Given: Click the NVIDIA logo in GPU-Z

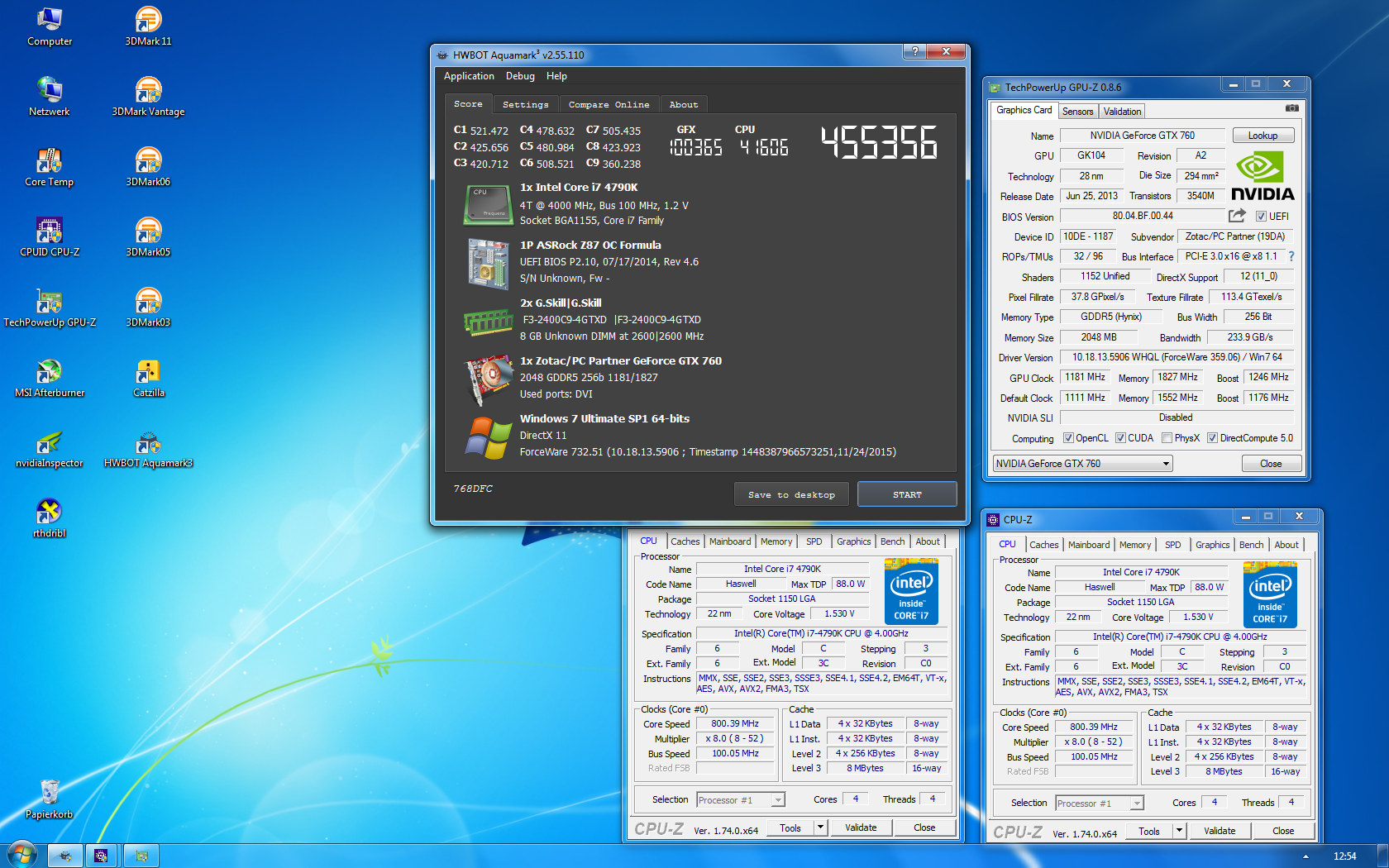Looking at the screenshot, I should click(x=1263, y=175).
